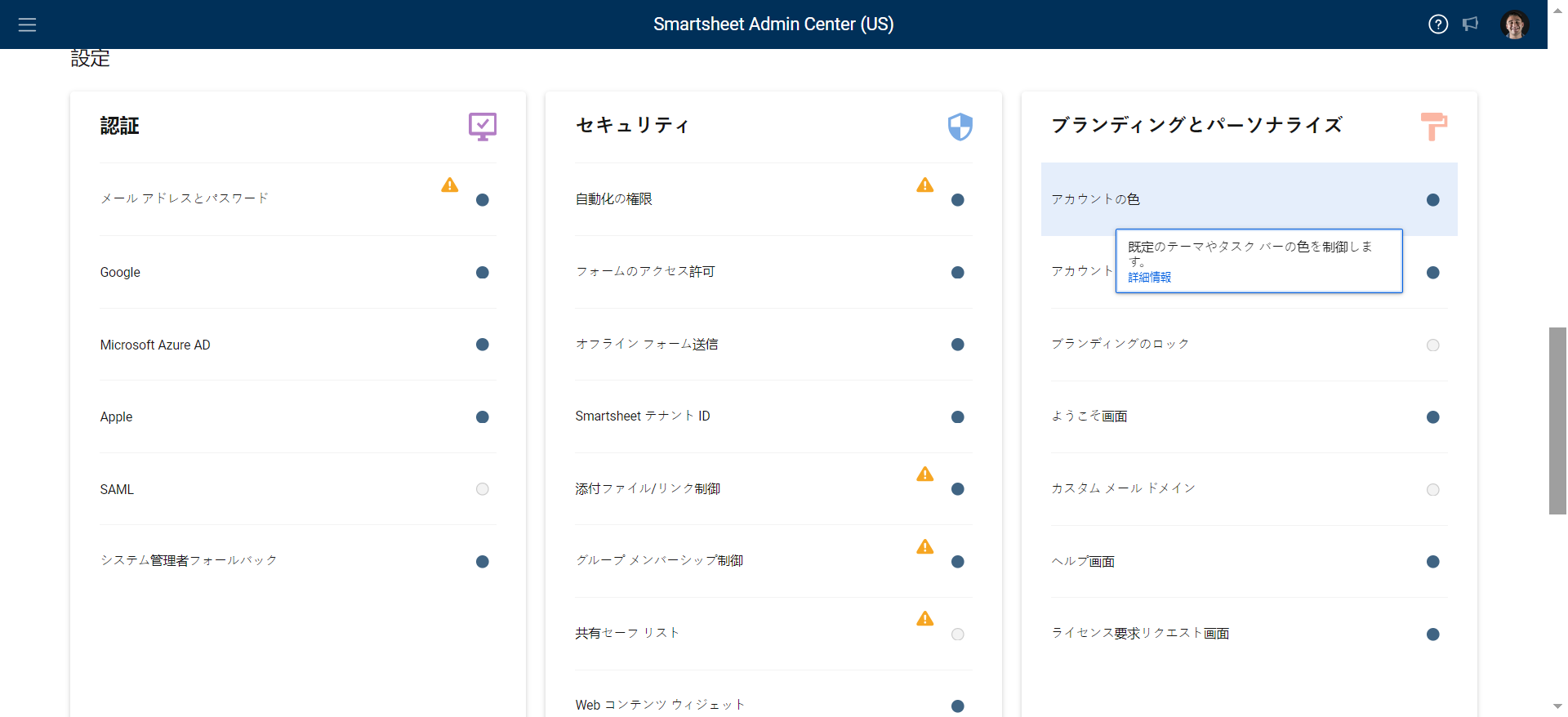Open Web コンテンツ ウィジェット setting
This screenshot has height=717, width=1568.
(x=774, y=694)
